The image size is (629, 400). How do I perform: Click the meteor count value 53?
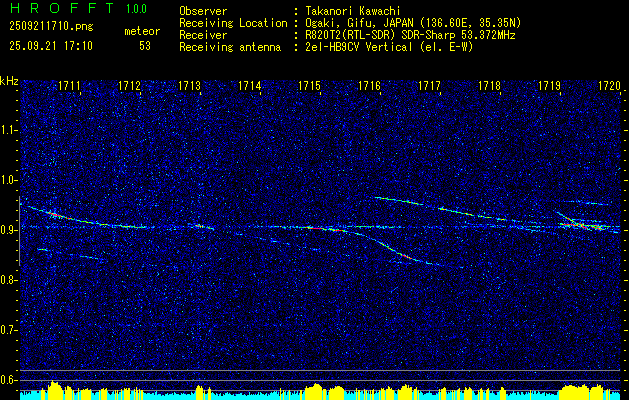(x=145, y=46)
